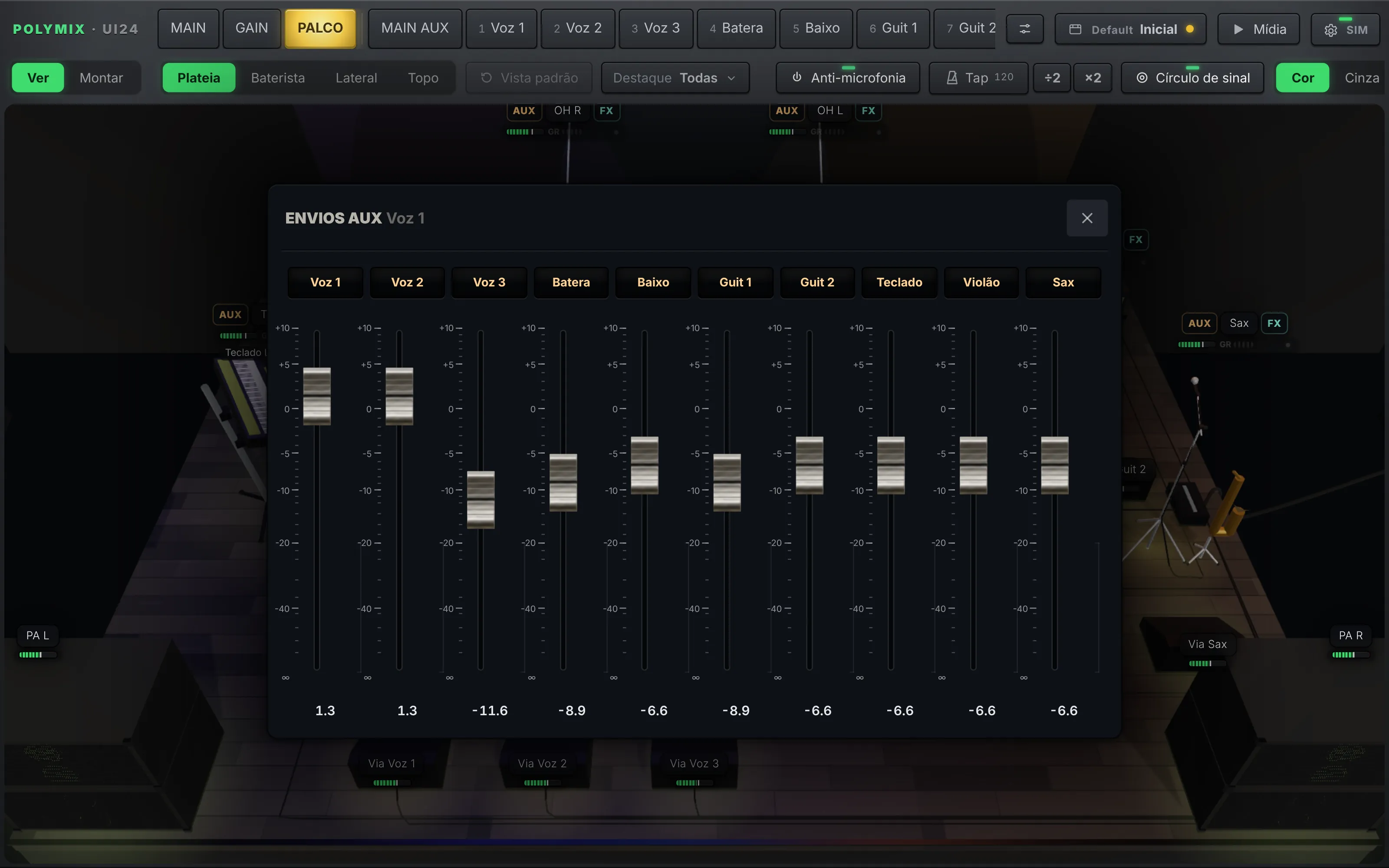Switch to the GAIN tab
The height and width of the screenshot is (868, 1389).
coord(251,28)
